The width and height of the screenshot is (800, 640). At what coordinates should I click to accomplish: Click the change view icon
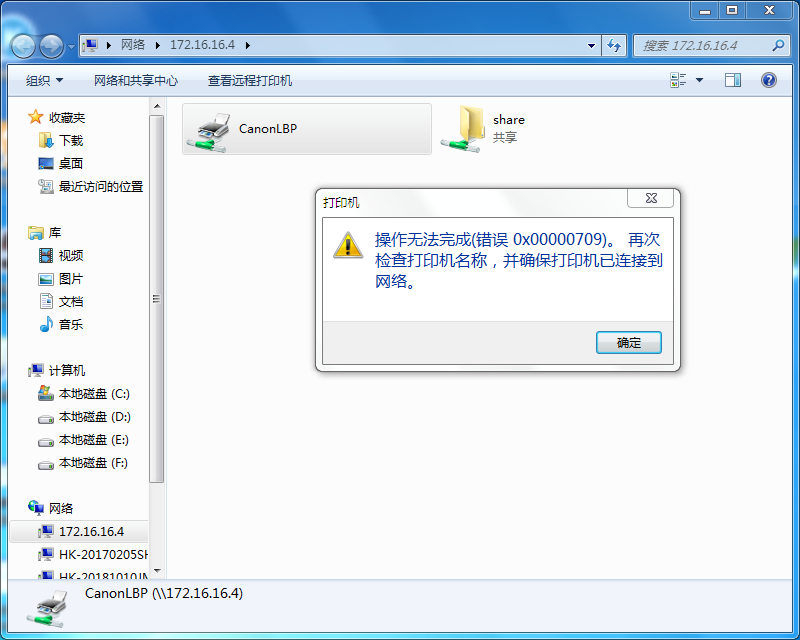678,80
